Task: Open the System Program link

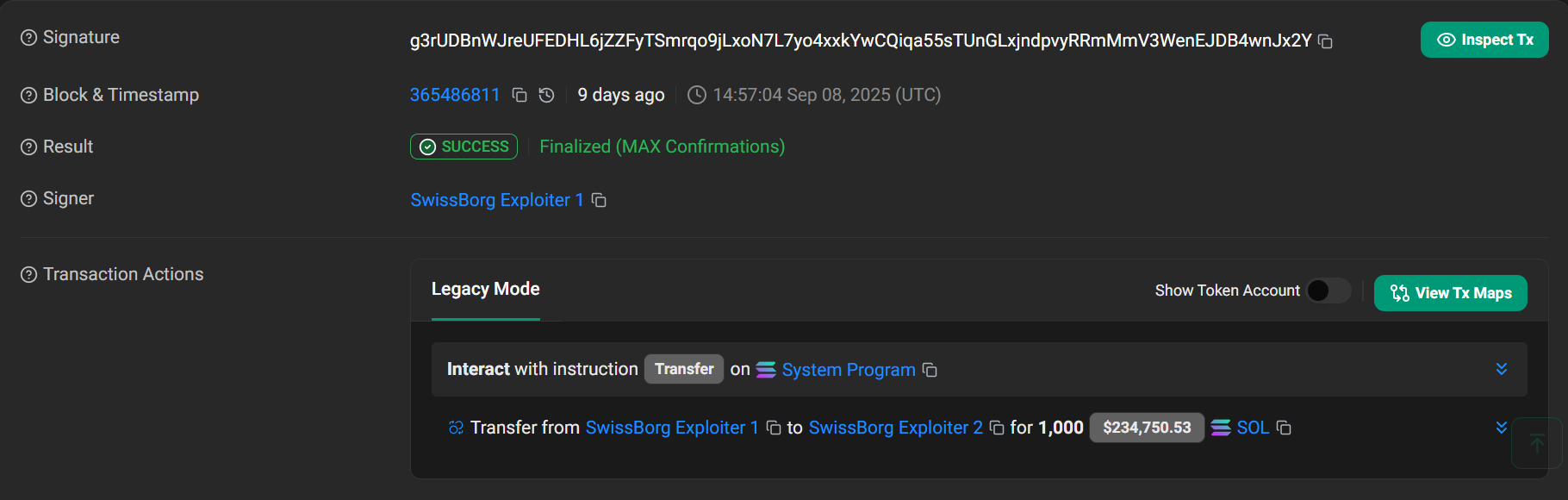Action: [x=849, y=370]
